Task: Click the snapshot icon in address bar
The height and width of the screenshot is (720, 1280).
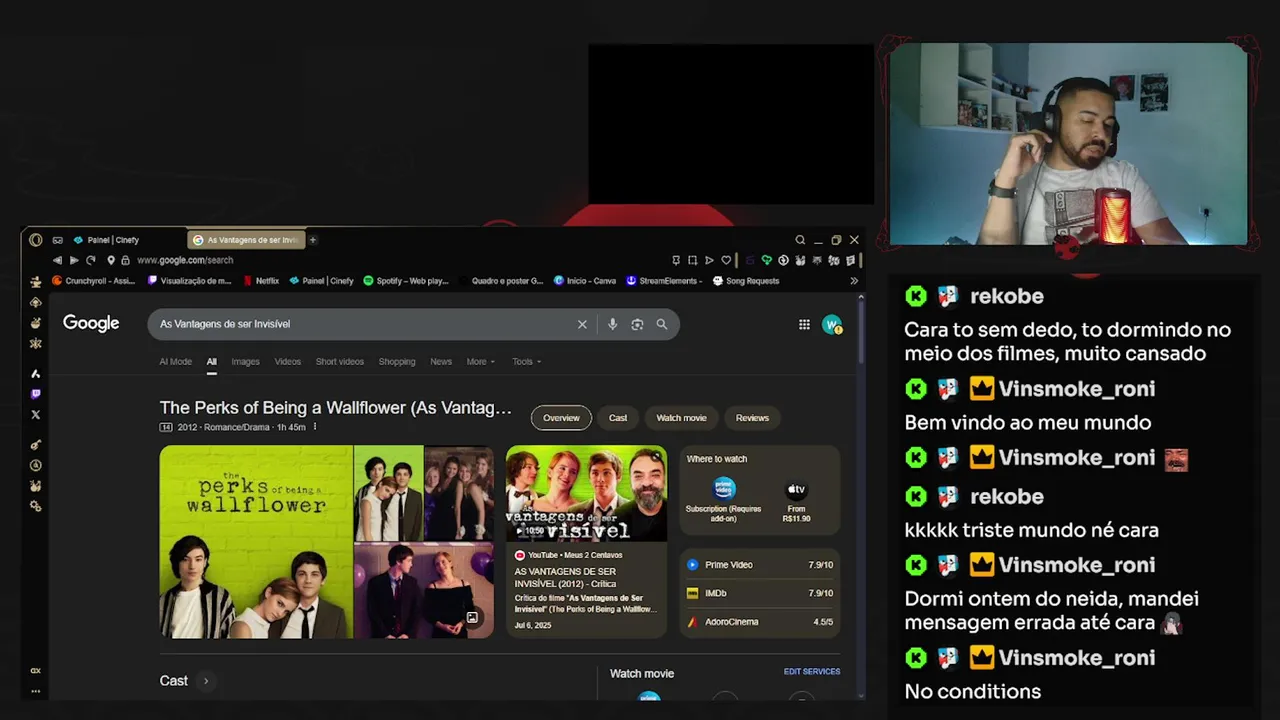Action: coord(692,260)
